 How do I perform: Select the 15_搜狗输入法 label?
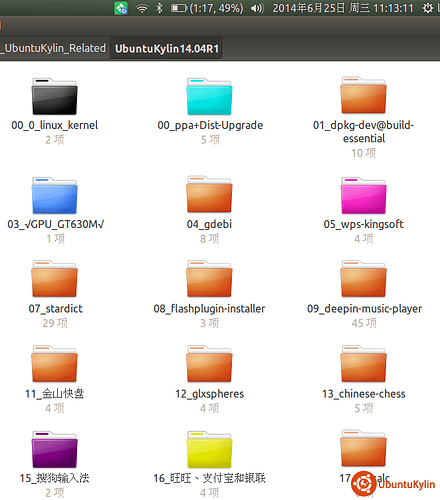(x=55, y=478)
